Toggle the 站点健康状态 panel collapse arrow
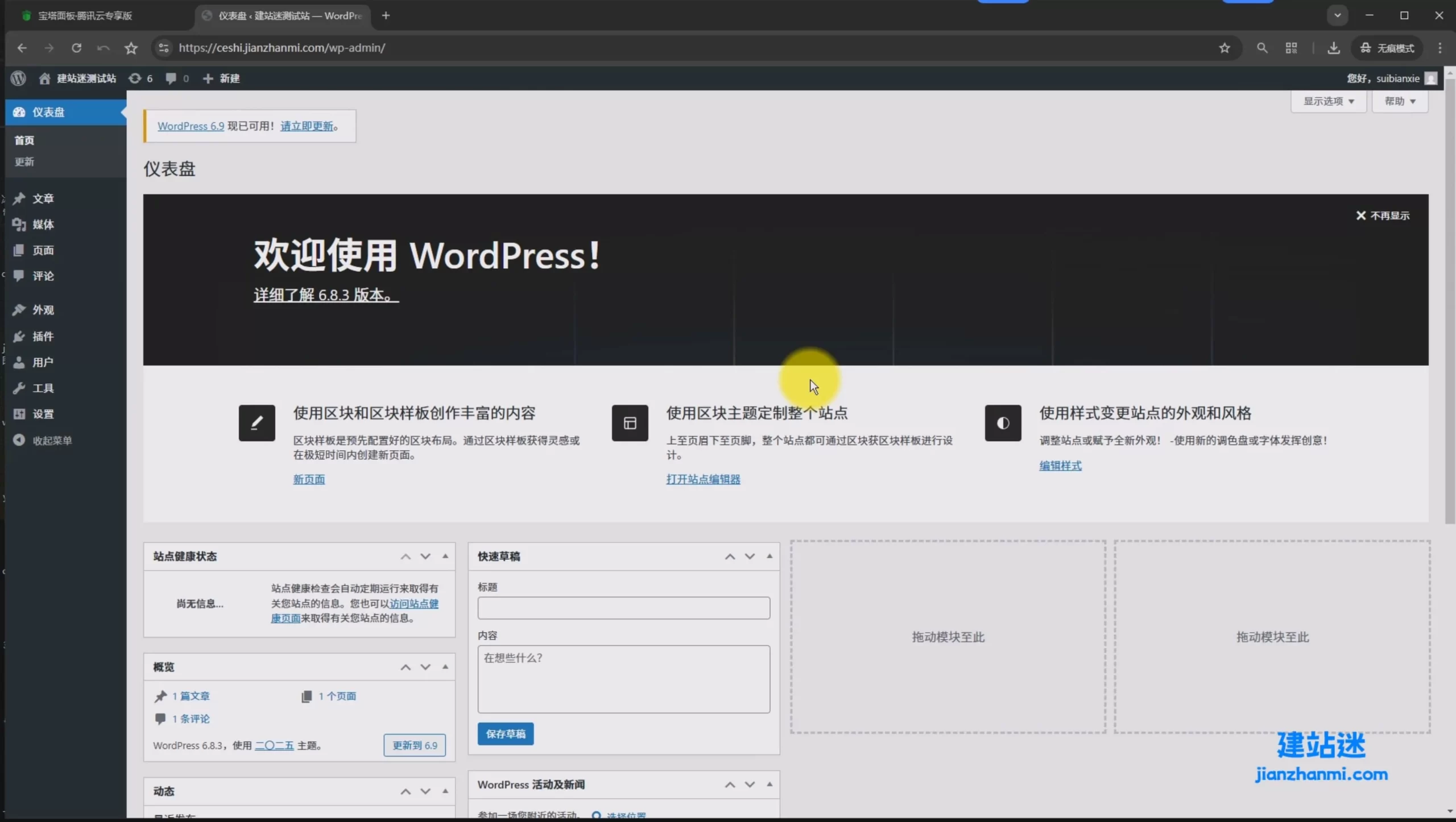 click(x=445, y=556)
